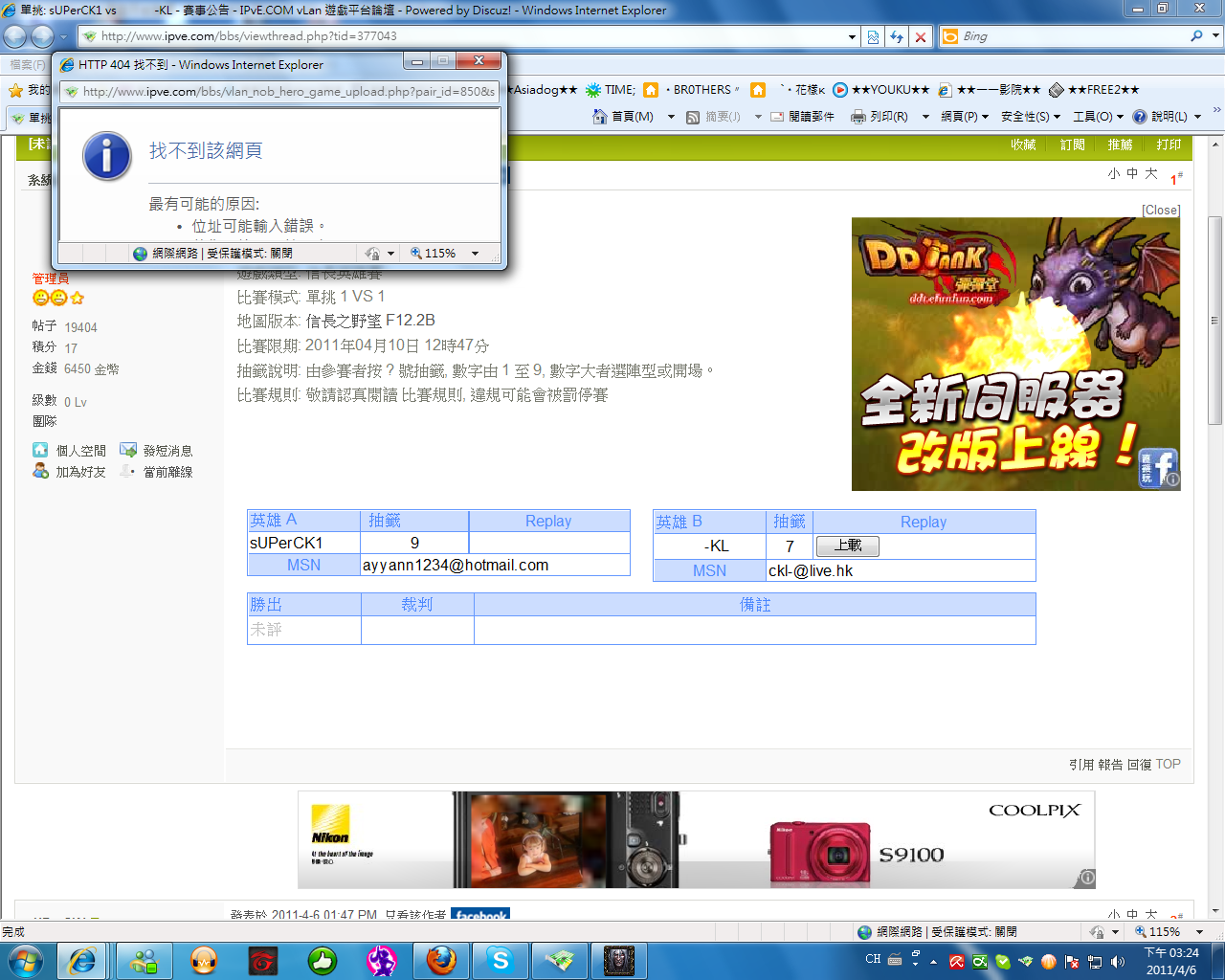This screenshot has height=980, width=1225.
Task: Open the TIME; favorites bookmark
Action: [x=611, y=90]
